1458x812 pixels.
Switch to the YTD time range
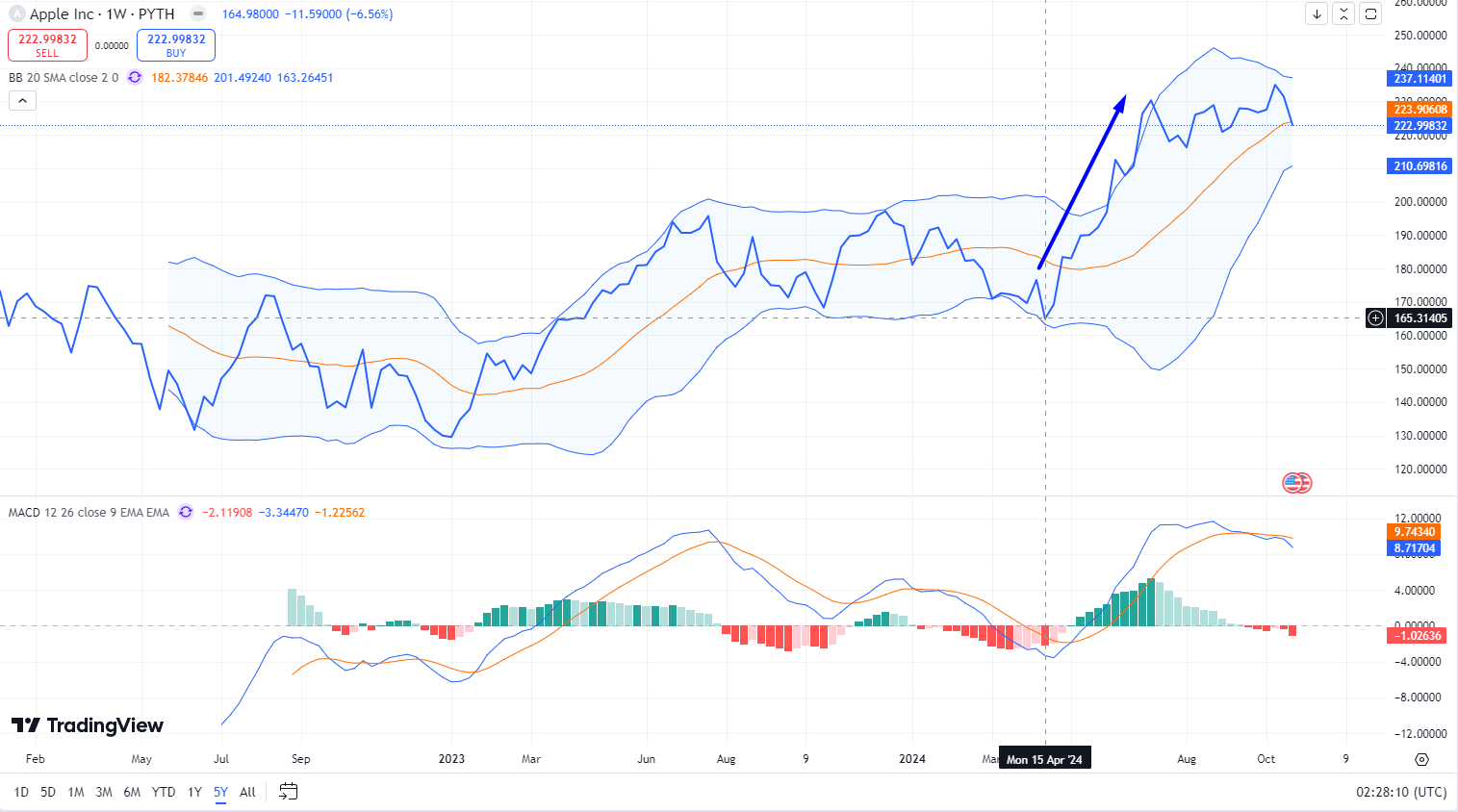click(164, 792)
